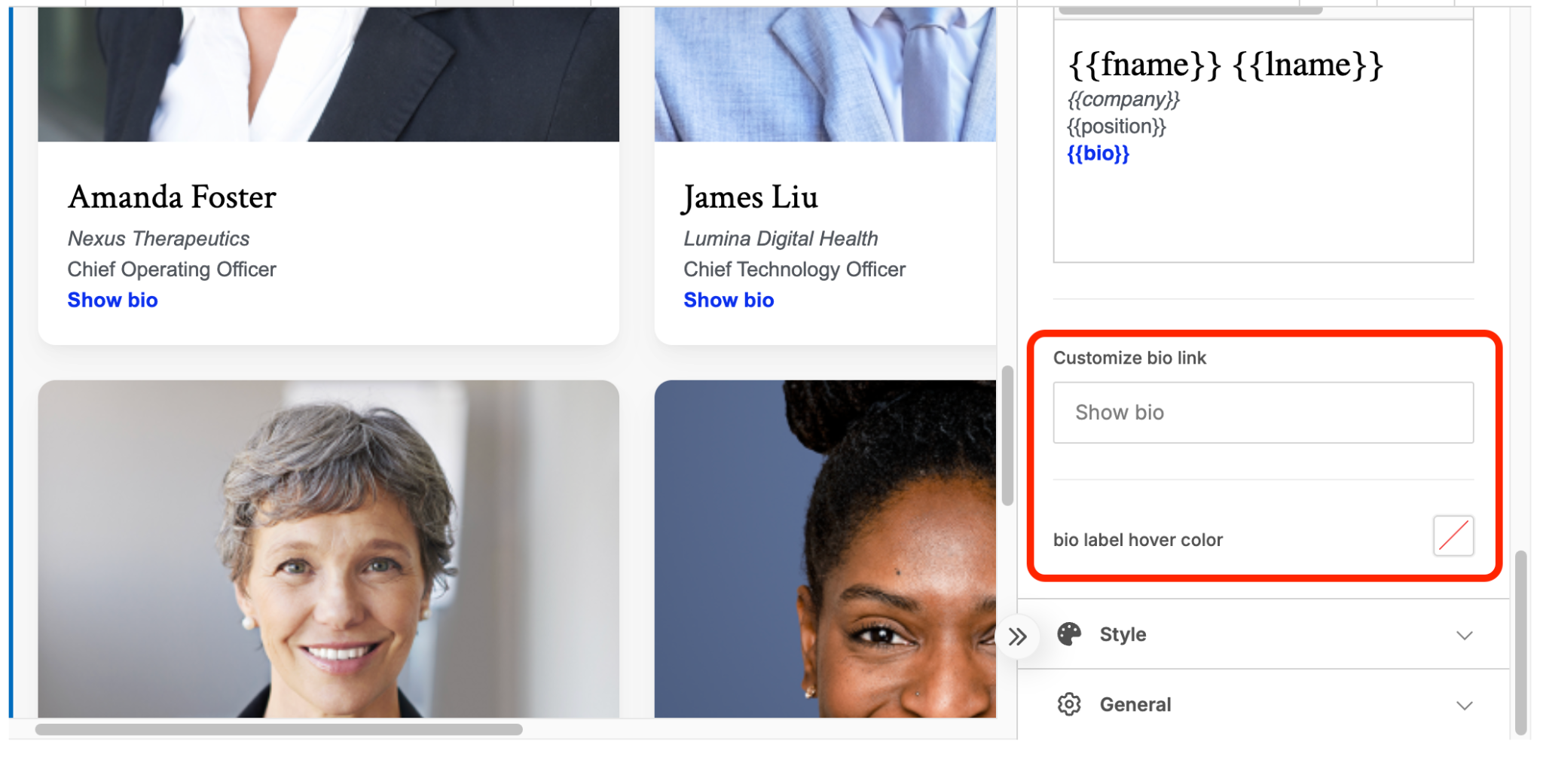1543x784 pixels.
Task: Click the Chief Technology Officer title
Action: [x=794, y=269]
